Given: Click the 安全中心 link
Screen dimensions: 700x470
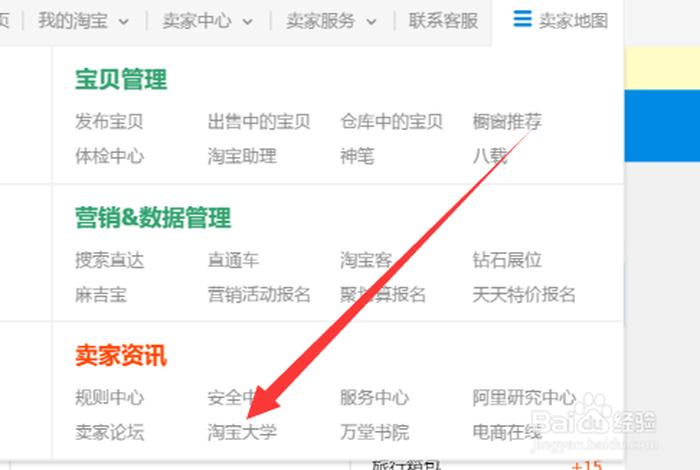Looking at the screenshot, I should pos(242,397).
